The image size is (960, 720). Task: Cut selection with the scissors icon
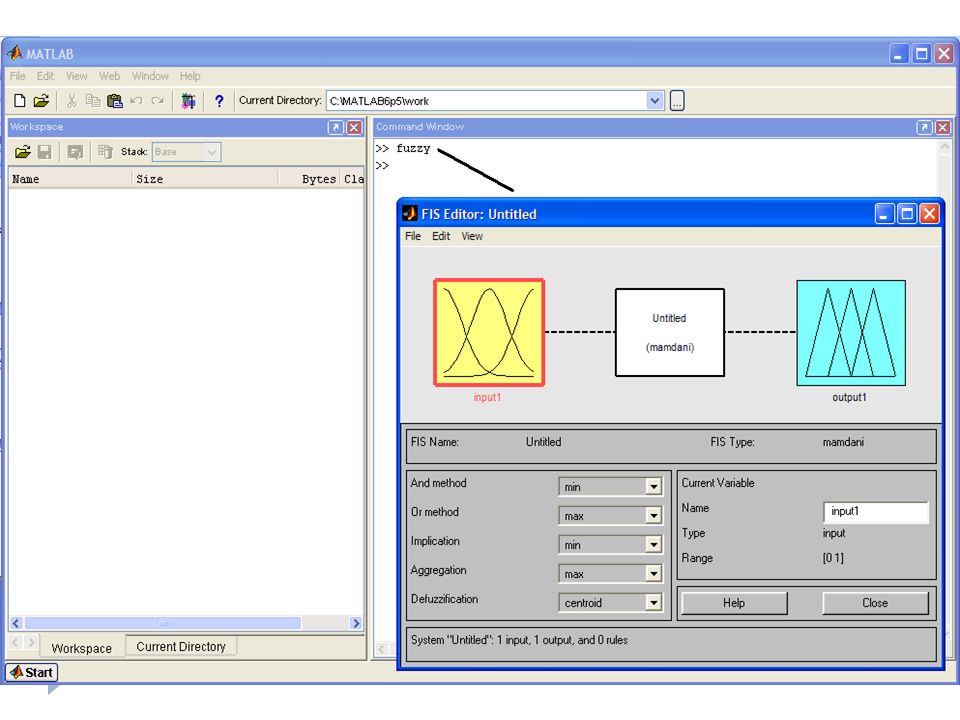(x=72, y=101)
